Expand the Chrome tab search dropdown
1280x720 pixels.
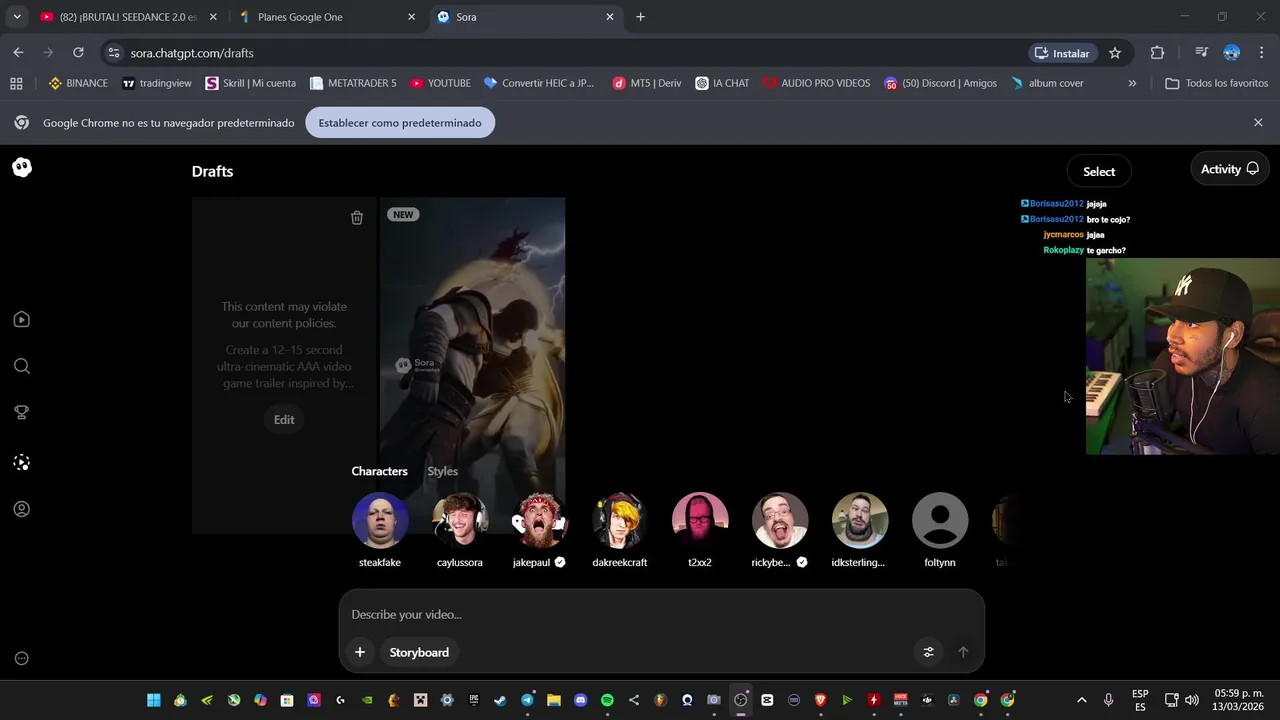tap(17, 17)
